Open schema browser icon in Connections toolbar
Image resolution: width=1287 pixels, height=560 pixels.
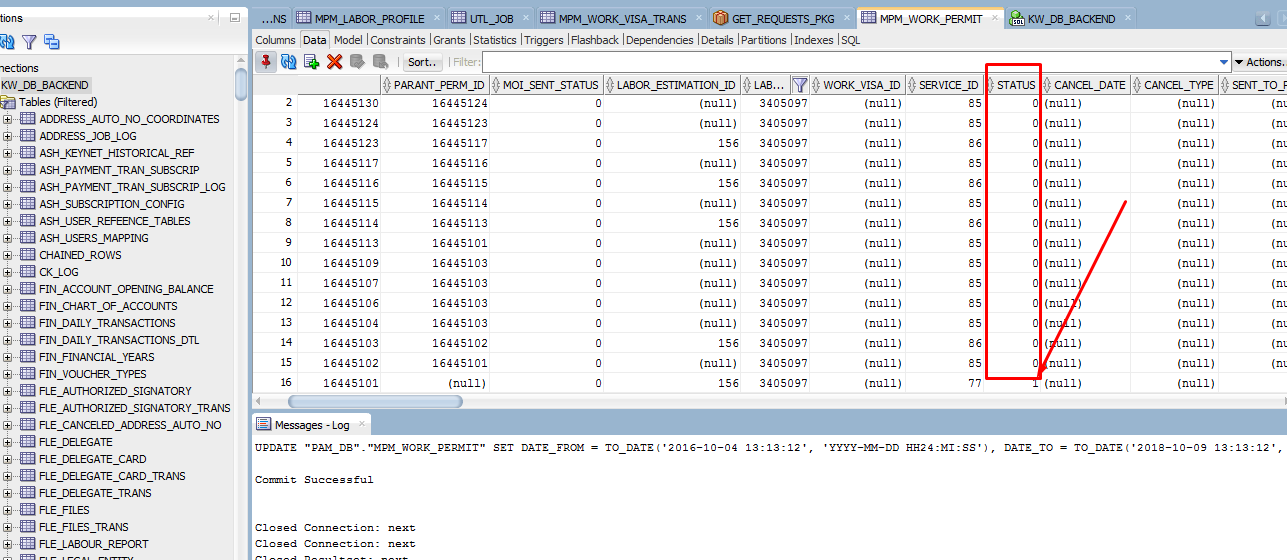click(x=52, y=42)
